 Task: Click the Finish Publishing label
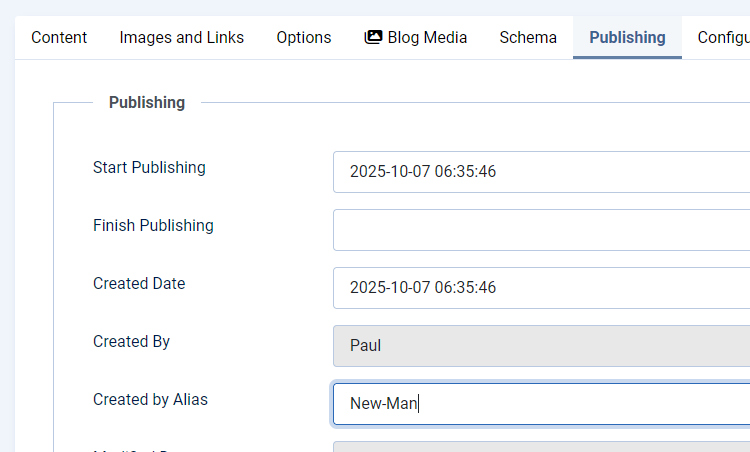point(153,226)
